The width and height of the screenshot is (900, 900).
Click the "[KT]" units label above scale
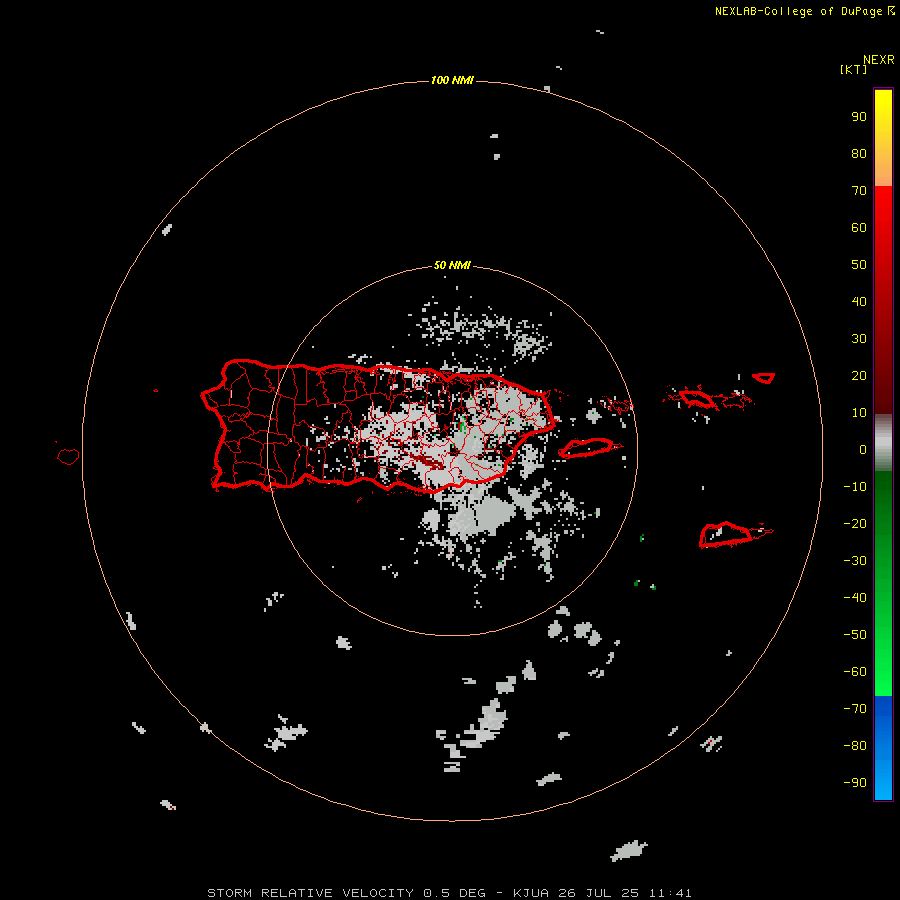point(854,69)
